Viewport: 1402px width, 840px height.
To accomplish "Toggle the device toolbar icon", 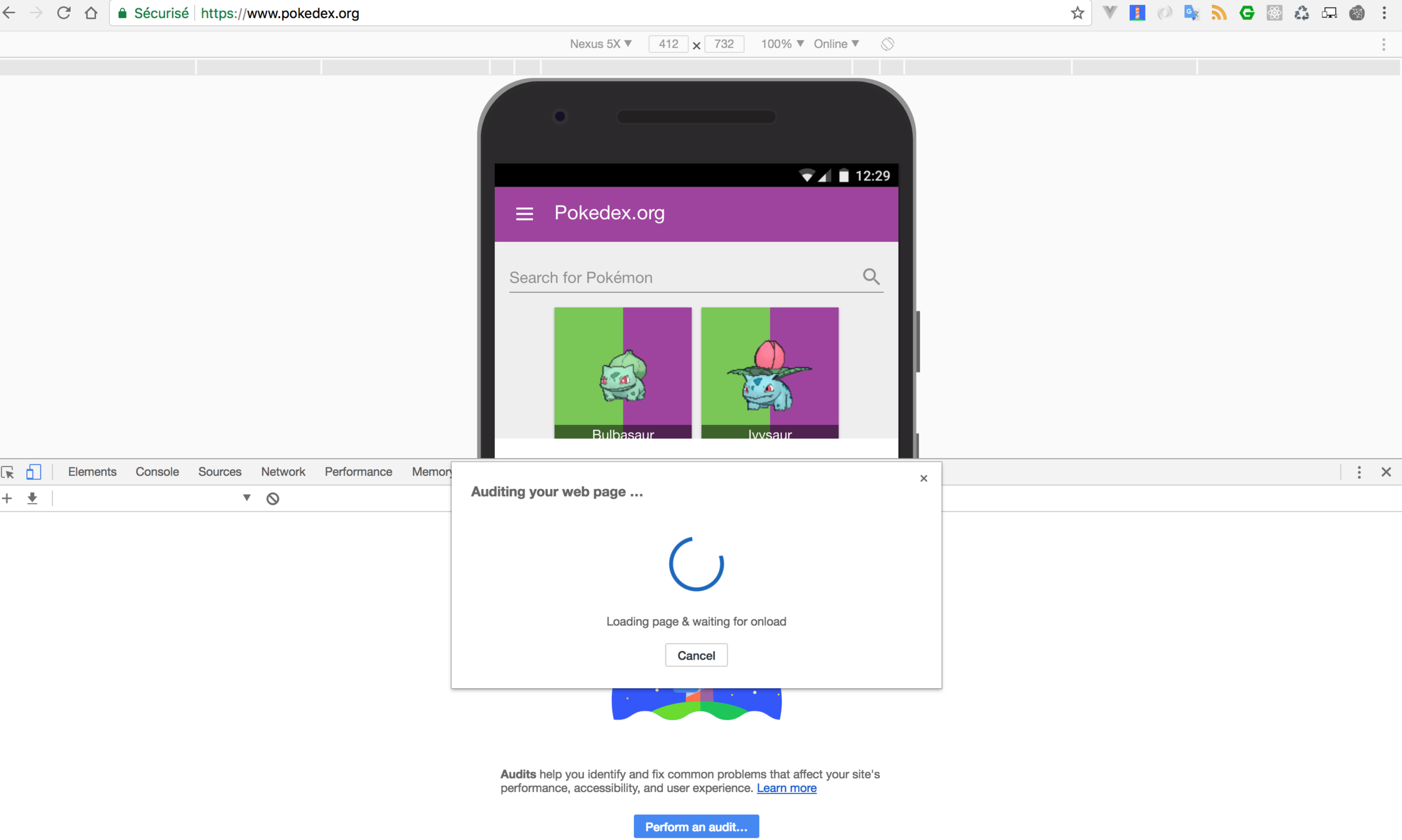I will pos(34,472).
